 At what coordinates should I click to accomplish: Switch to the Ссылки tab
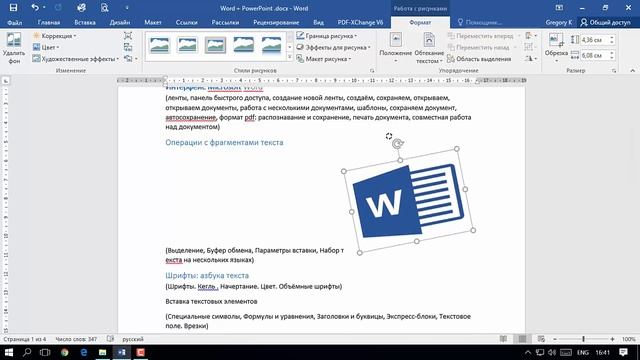tap(187, 22)
